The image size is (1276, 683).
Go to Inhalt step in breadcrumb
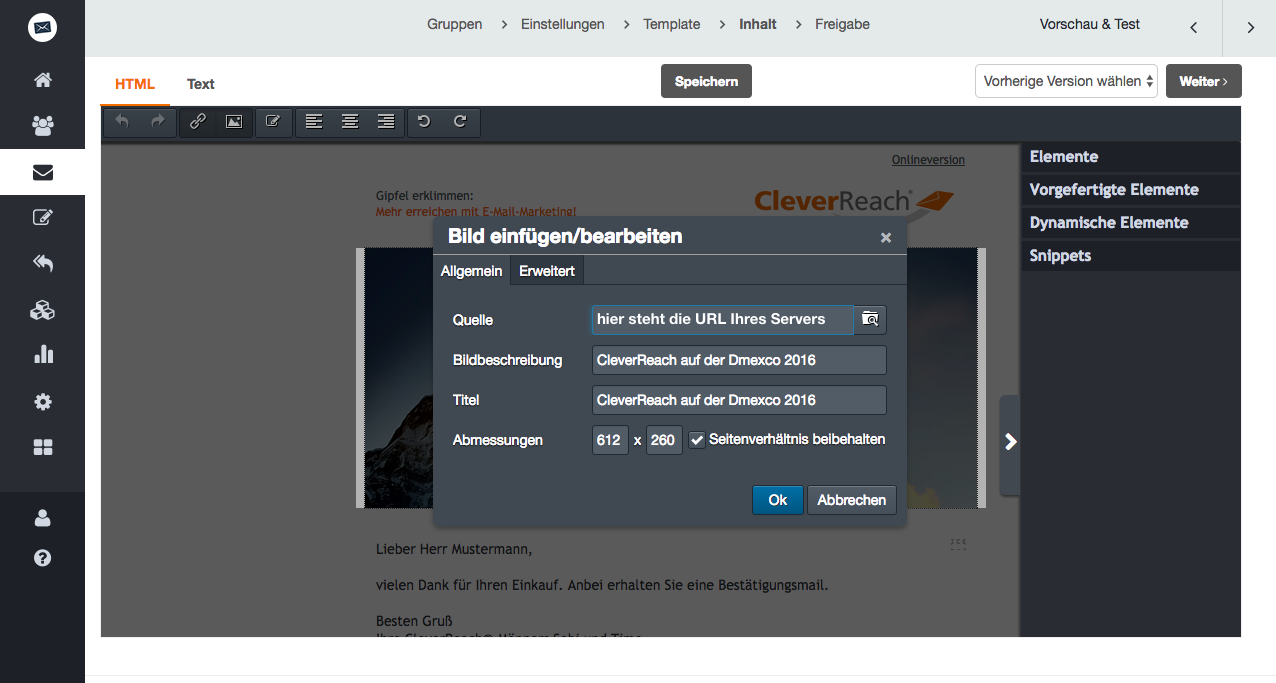tap(758, 24)
